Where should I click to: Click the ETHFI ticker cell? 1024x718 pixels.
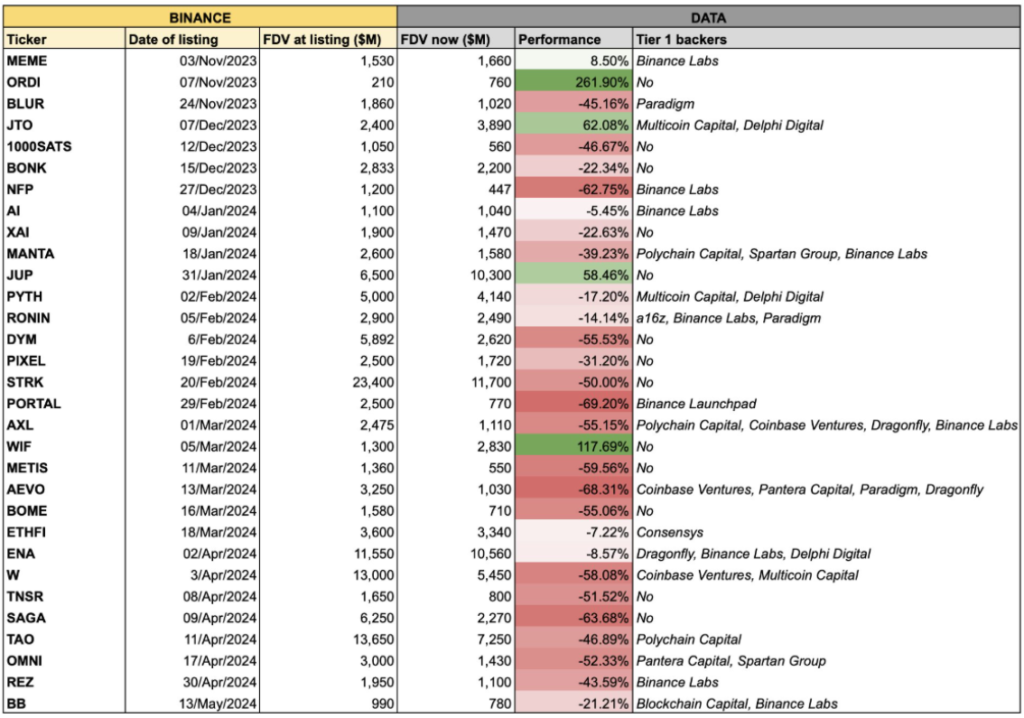coord(63,532)
